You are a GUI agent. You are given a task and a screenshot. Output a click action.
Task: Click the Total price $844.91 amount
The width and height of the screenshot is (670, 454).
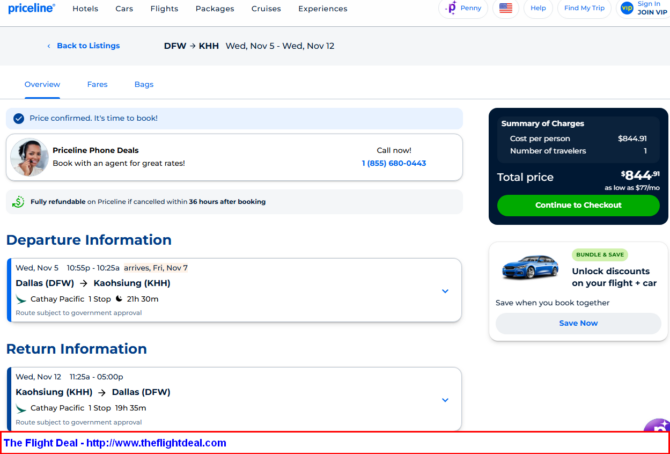[x=640, y=175]
